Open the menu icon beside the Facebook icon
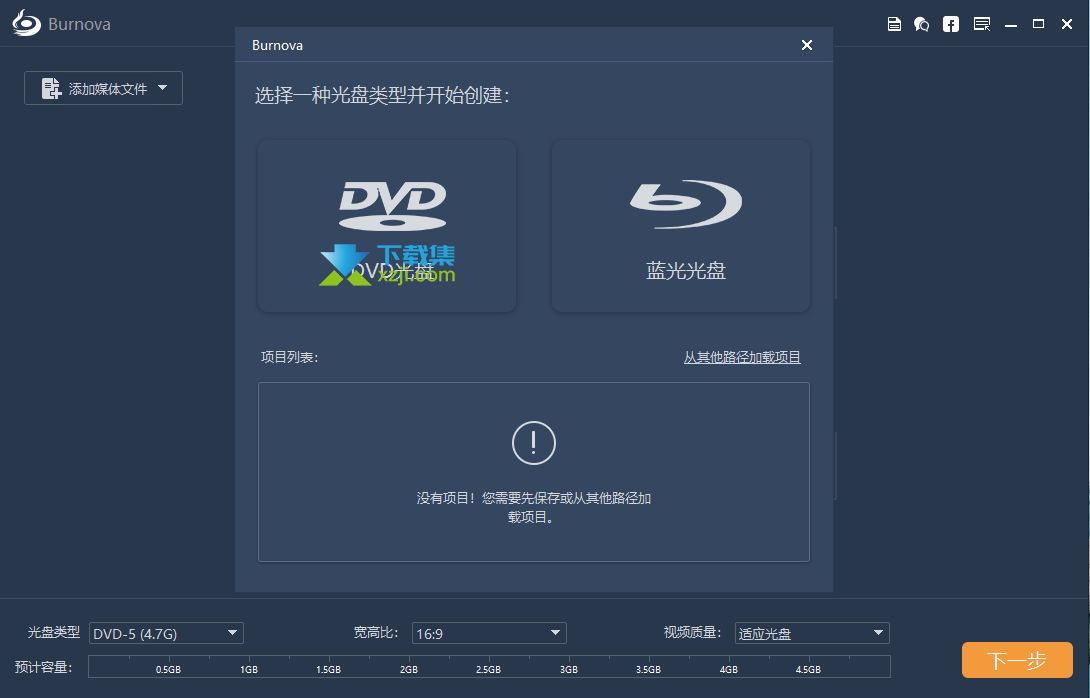This screenshot has width=1090, height=698. pos(981,24)
